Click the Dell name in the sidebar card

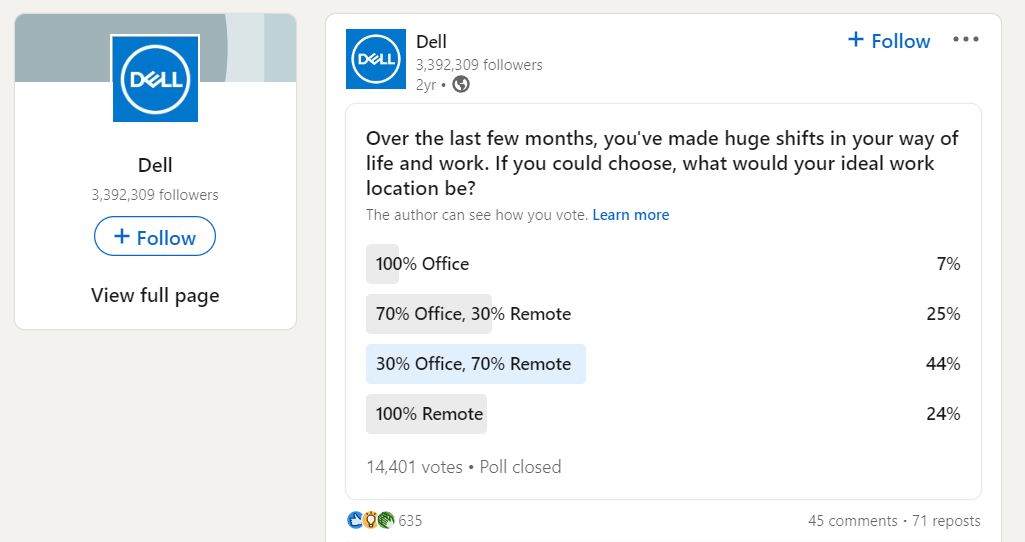pos(155,166)
